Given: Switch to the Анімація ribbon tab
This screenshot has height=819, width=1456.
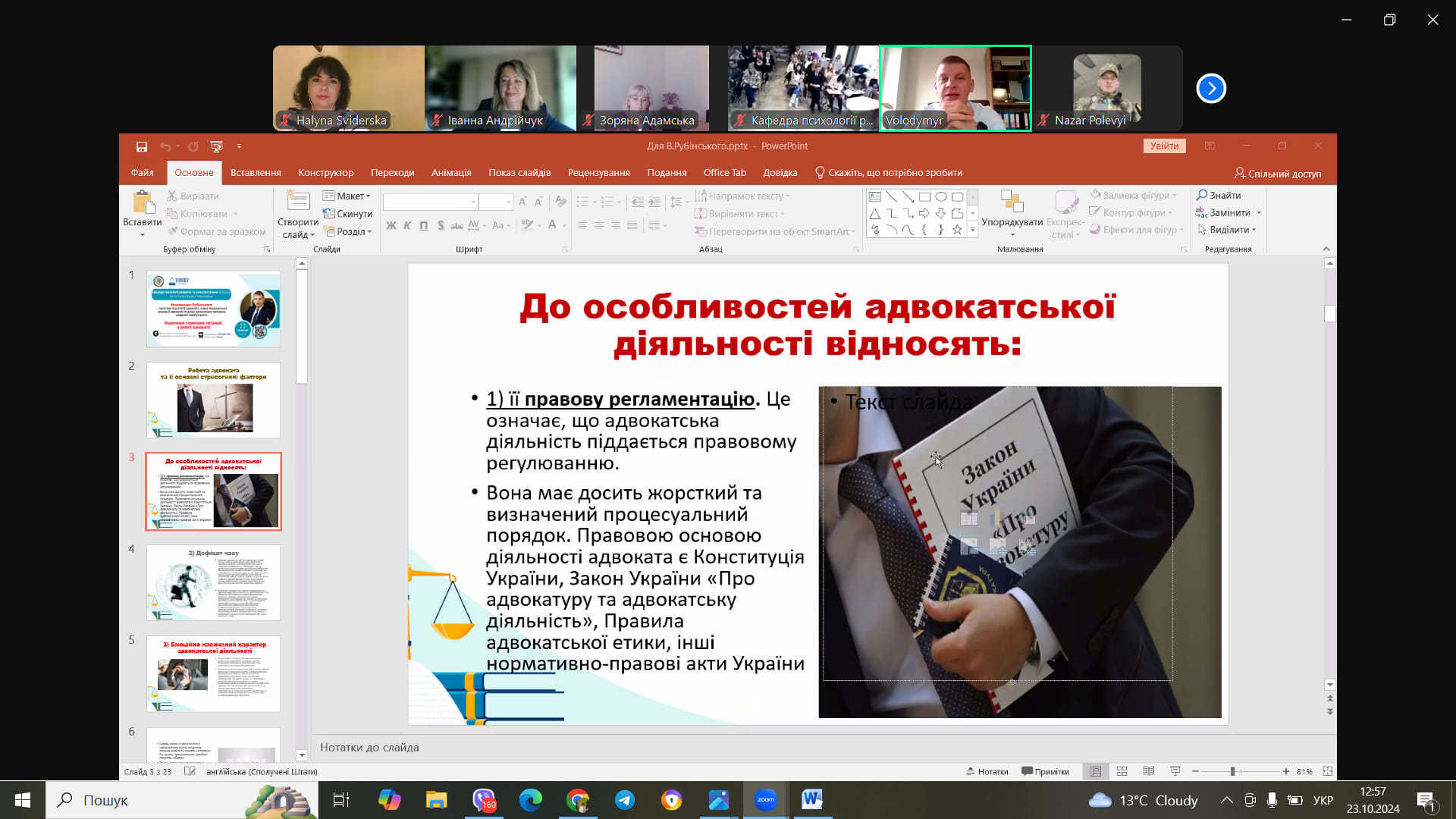Looking at the screenshot, I should (451, 172).
